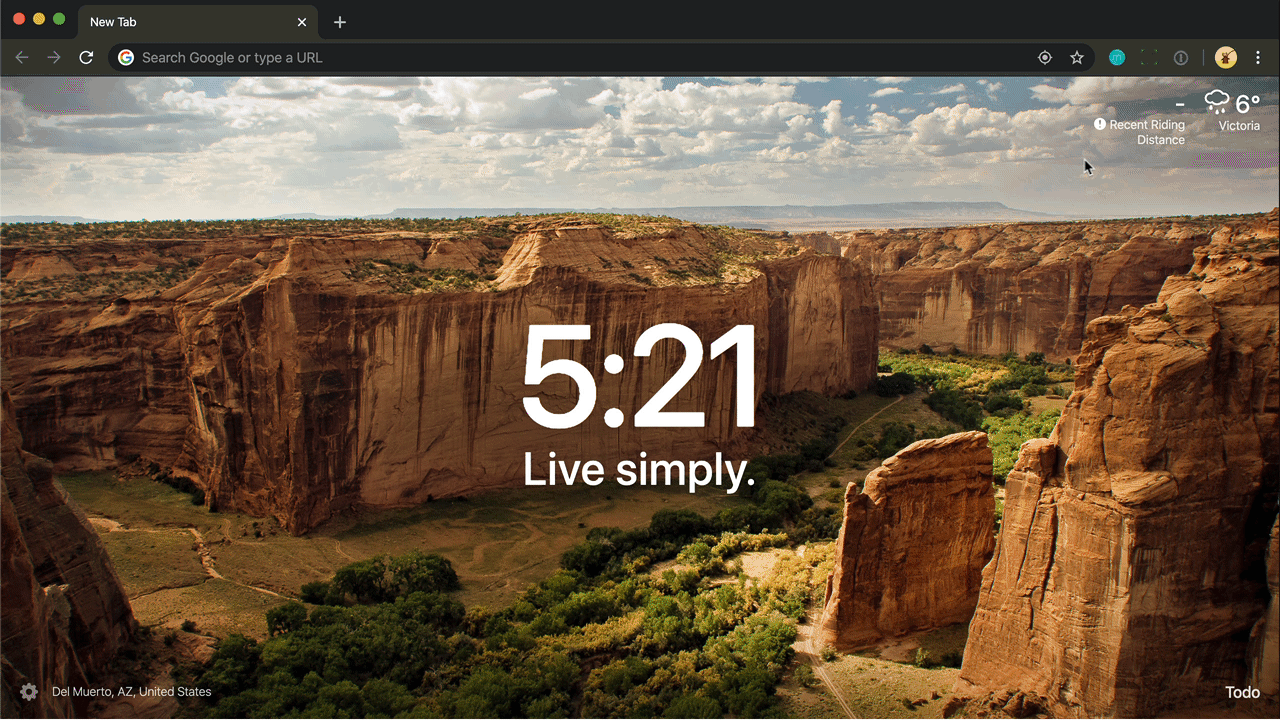Click the gray circular info extension icon
1280x720 pixels.
1181,58
